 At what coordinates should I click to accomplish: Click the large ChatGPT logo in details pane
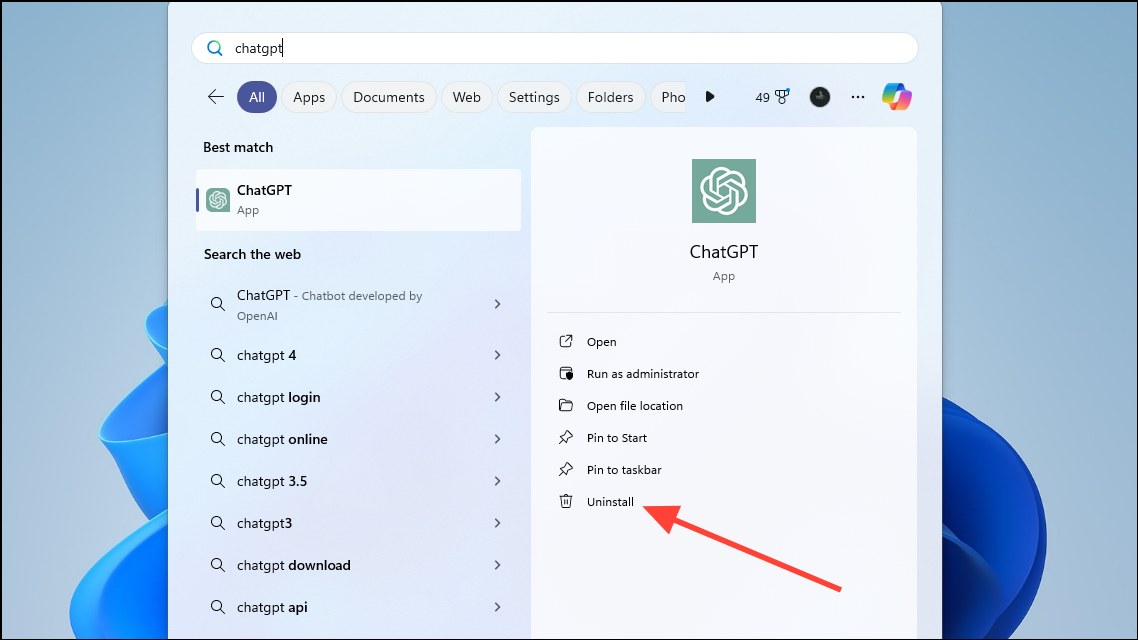tap(724, 191)
